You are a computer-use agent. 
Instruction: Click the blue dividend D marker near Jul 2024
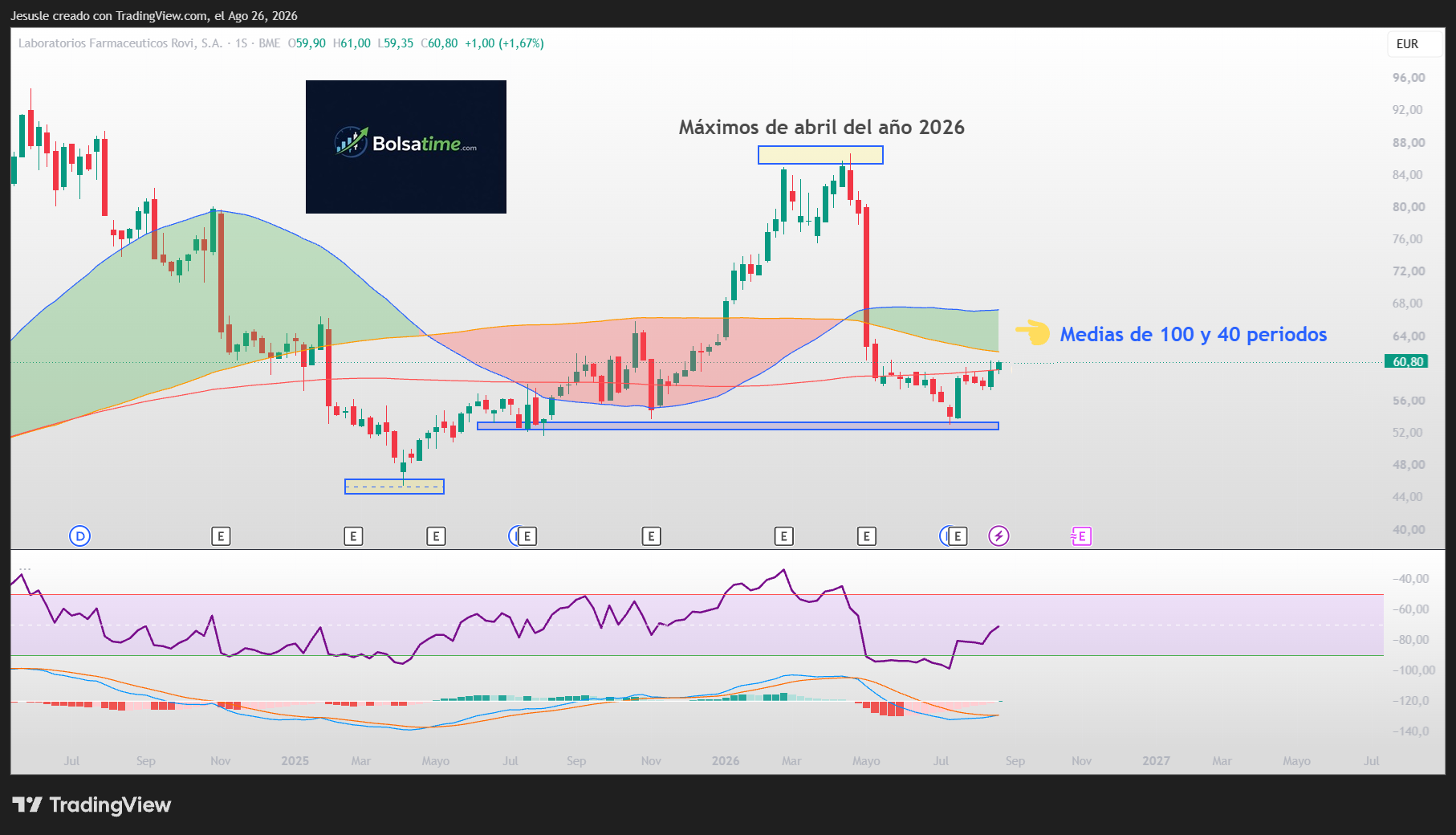[x=79, y=536]
